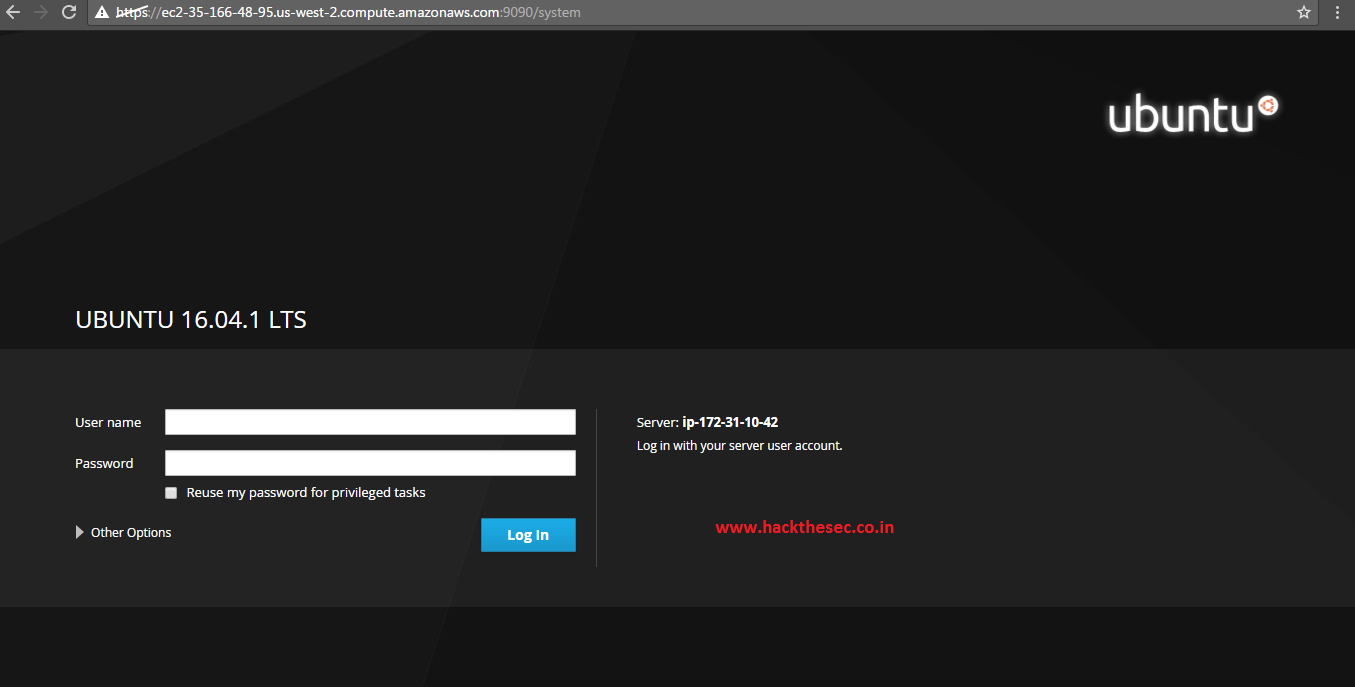Click 'Log in with your server user account.' text
The image size is (1355, 687).
[x=740, y=446]
